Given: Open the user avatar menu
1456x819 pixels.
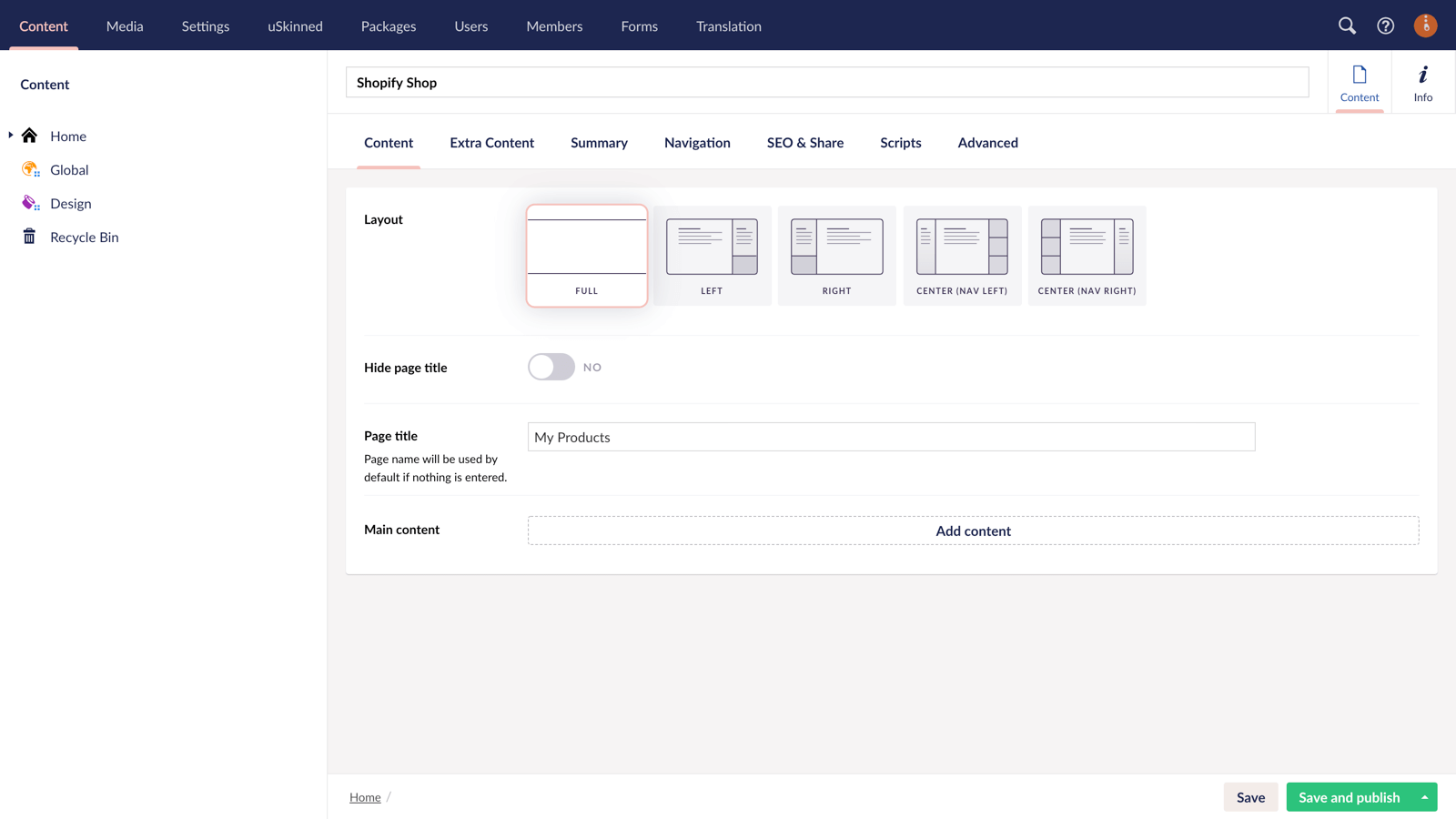Looking at the screenshot, I should 1425,25.
